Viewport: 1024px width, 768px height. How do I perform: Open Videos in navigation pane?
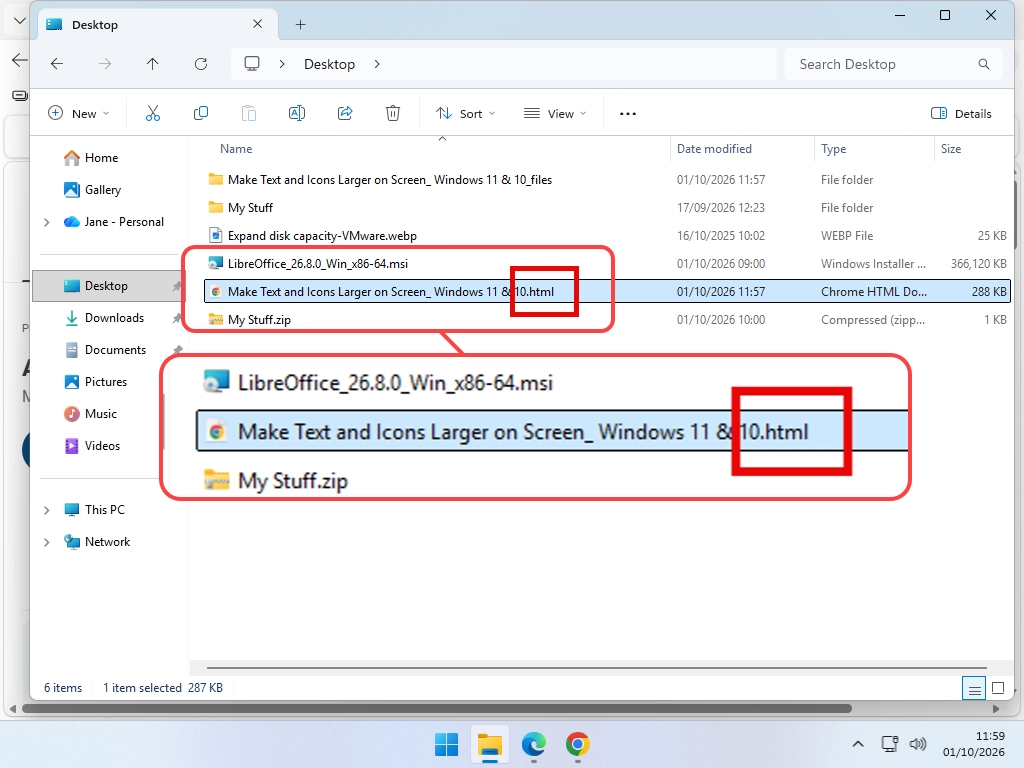point(92,446)
